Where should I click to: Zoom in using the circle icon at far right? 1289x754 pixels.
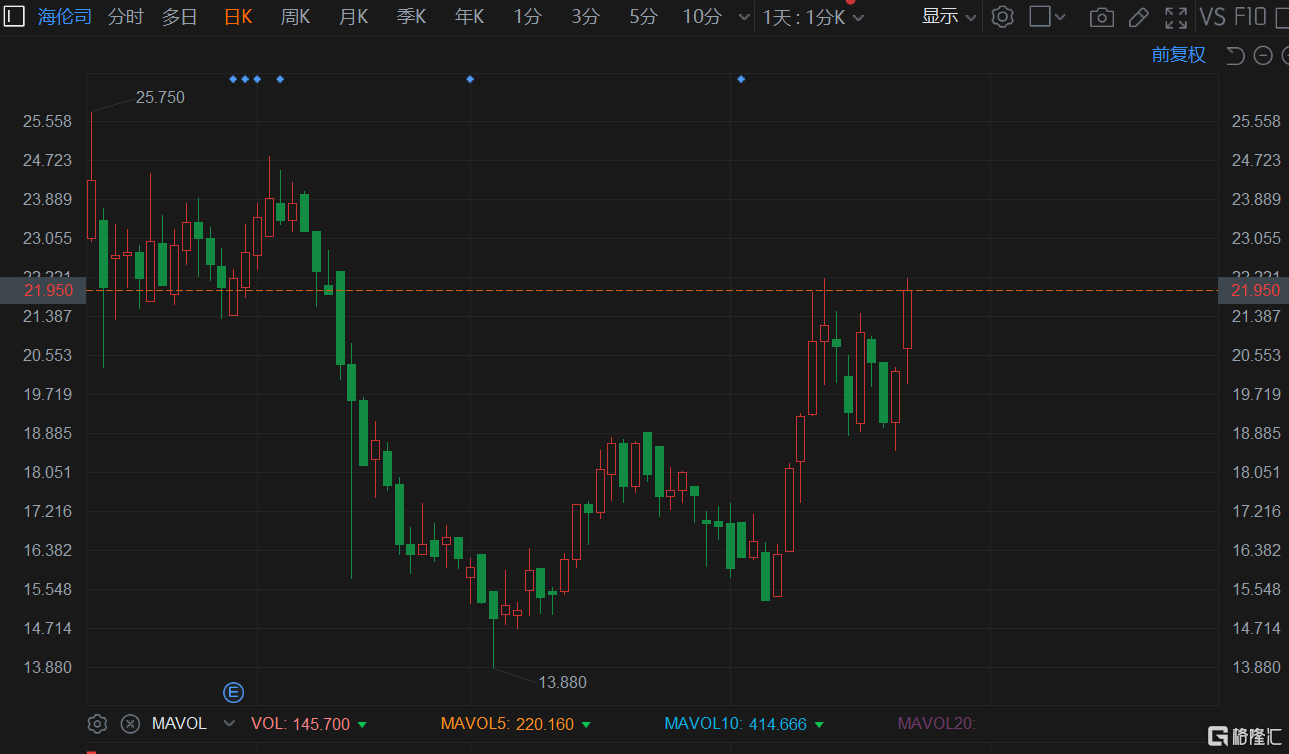[1283, 56]
